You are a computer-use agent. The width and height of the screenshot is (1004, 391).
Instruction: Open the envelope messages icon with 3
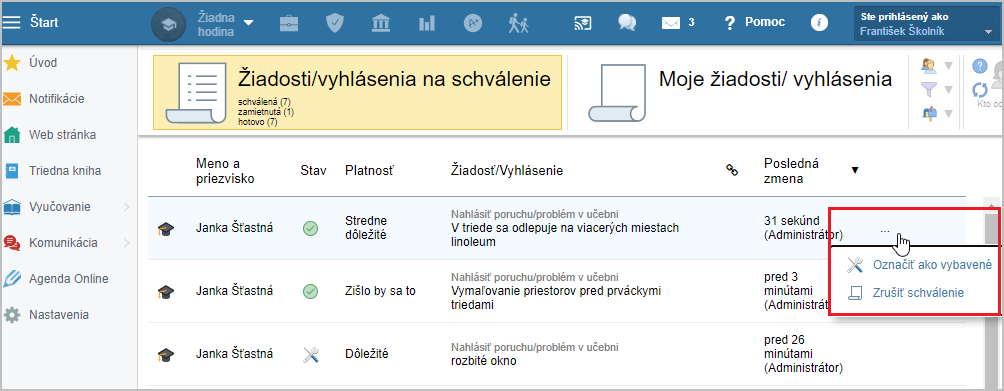tap(678, 23)
